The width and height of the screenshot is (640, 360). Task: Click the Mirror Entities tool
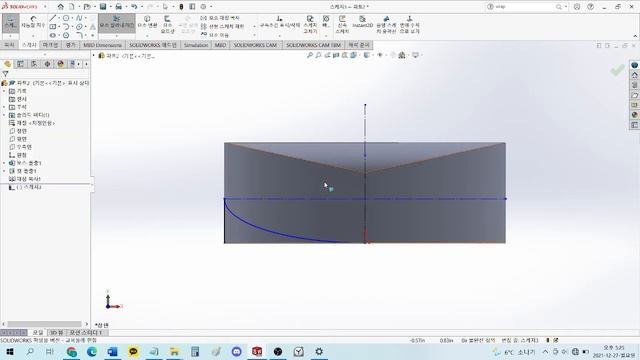220,18
